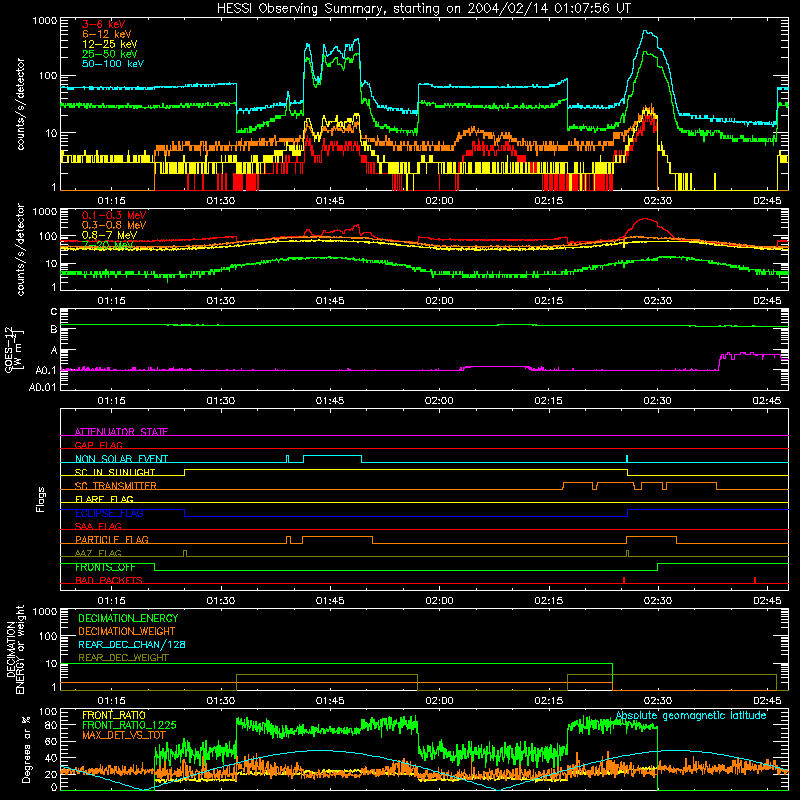The image size is (800, 800).
Task: Click the ATTENUATOR_STATE flag label
Action: (x=121, y=432)
